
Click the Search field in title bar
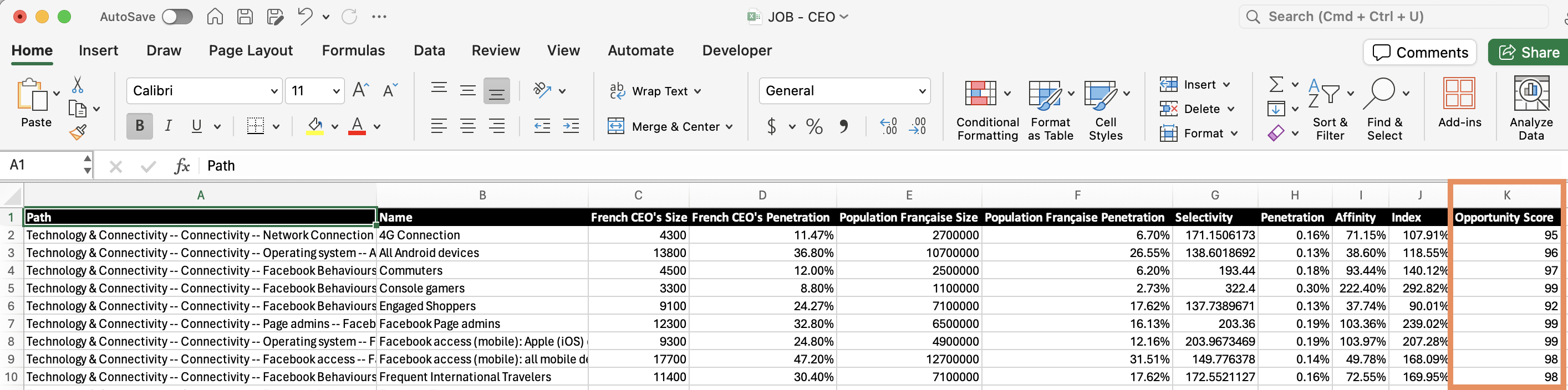pyautogui.click(x=1394, y=17)
